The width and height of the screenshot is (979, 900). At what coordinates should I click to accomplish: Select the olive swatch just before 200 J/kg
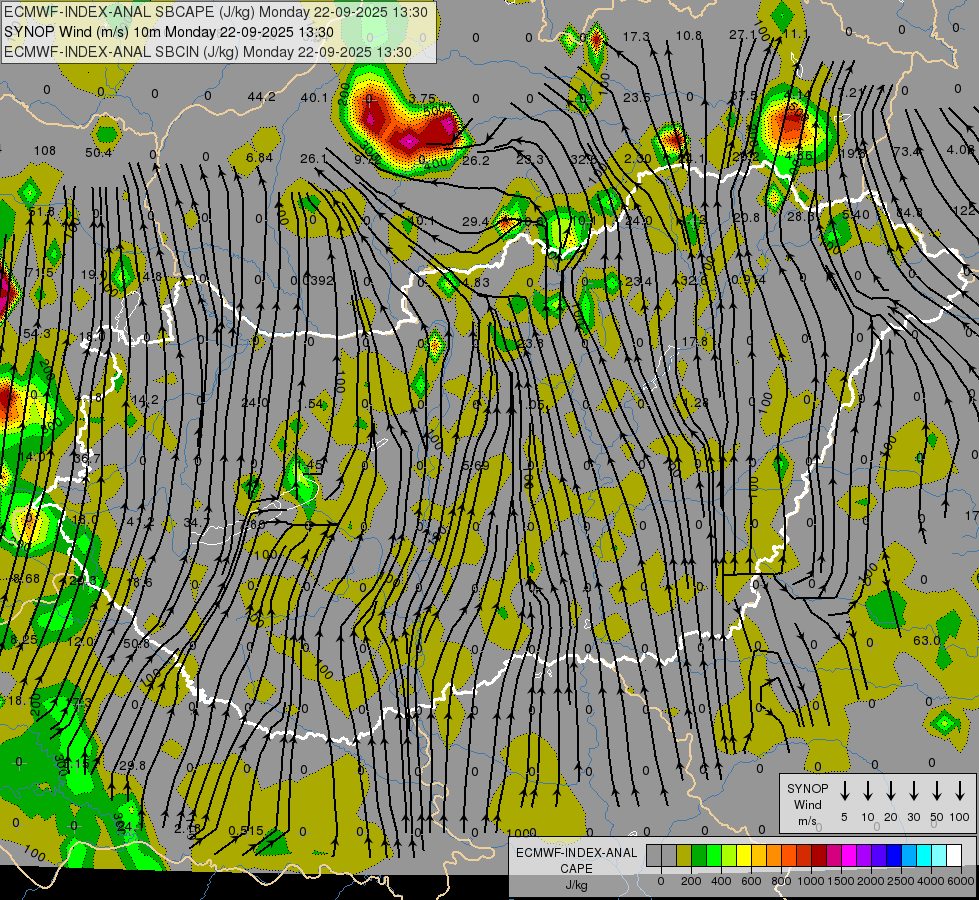coord(684,856)
